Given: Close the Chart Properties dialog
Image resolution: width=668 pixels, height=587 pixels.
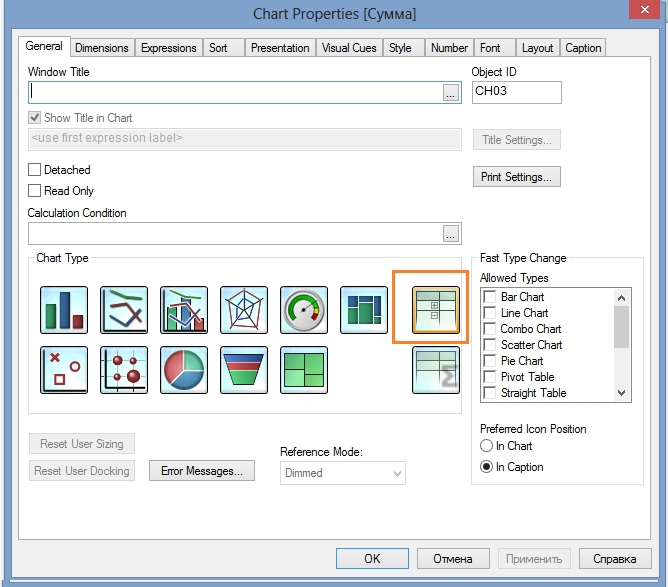Looking at the screenshot, I should [645, 9].
